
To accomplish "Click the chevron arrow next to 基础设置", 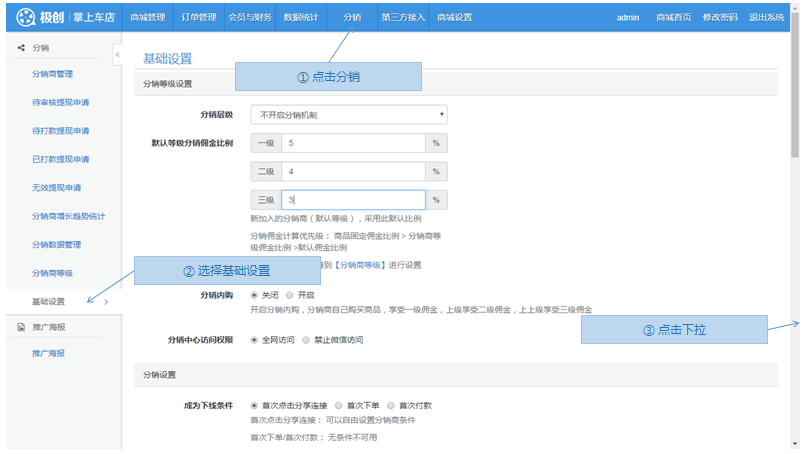I will (x=107, y=301).
